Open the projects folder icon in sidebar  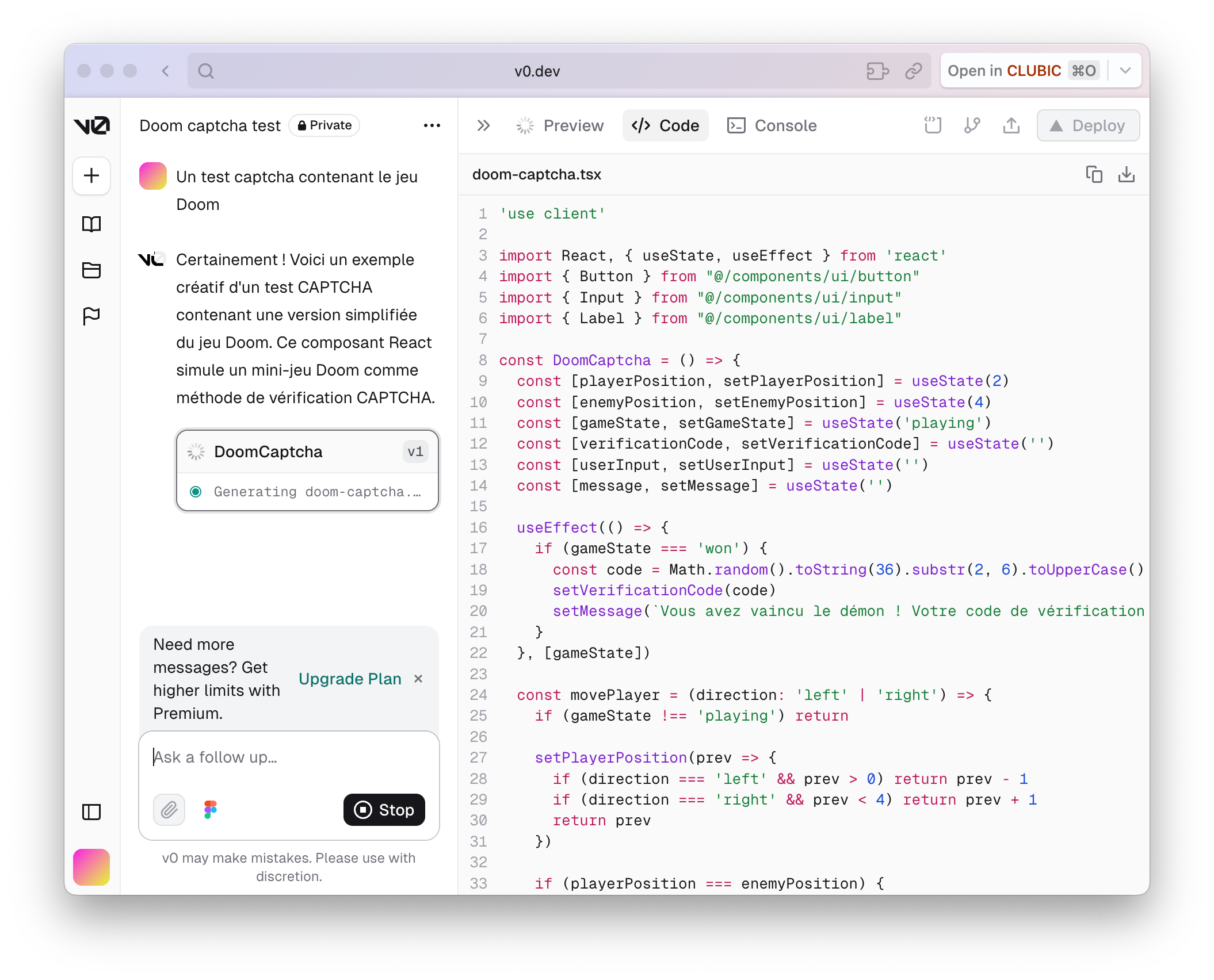click(91, 270)
